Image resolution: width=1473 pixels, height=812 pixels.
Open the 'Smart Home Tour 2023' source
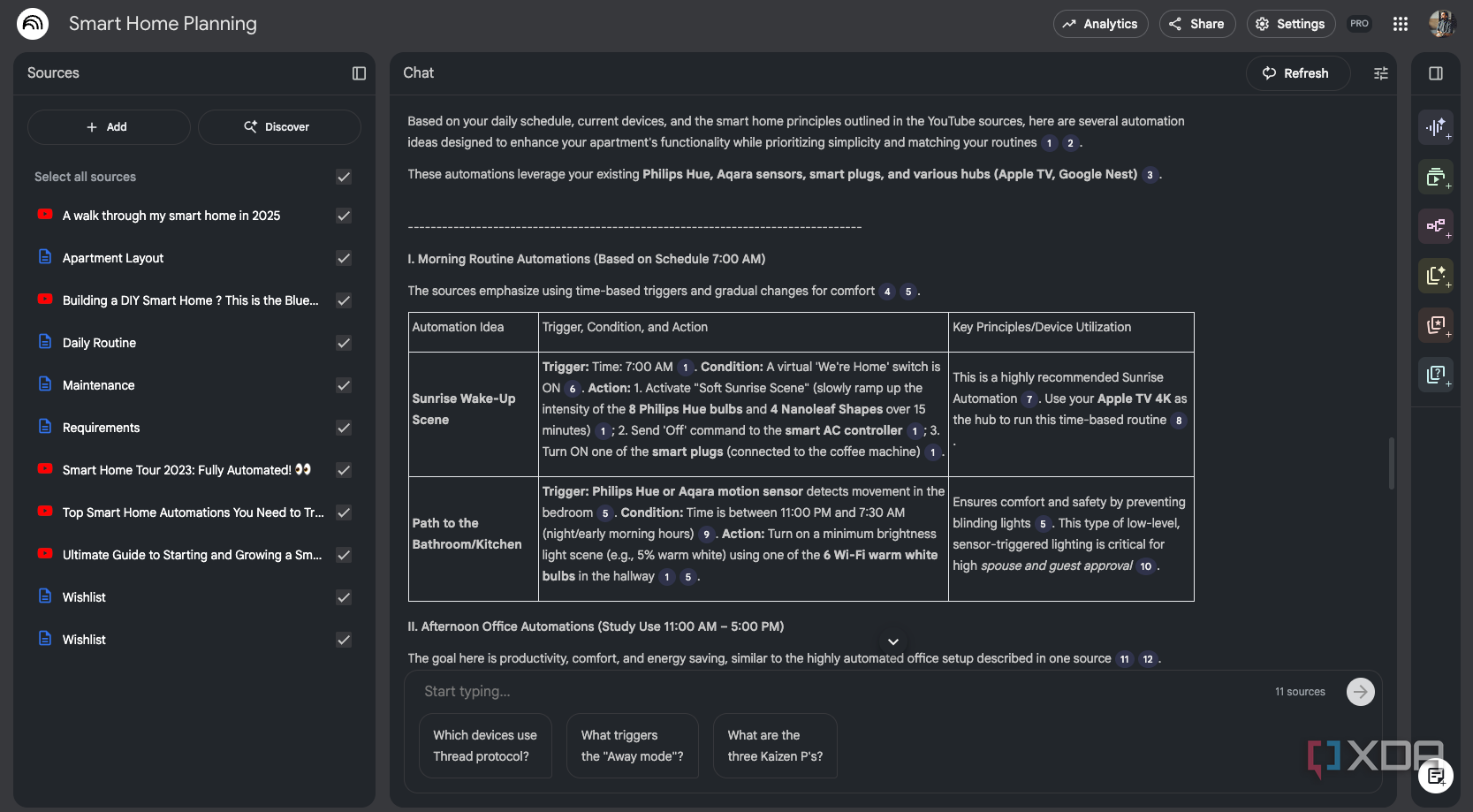[186, 470]
